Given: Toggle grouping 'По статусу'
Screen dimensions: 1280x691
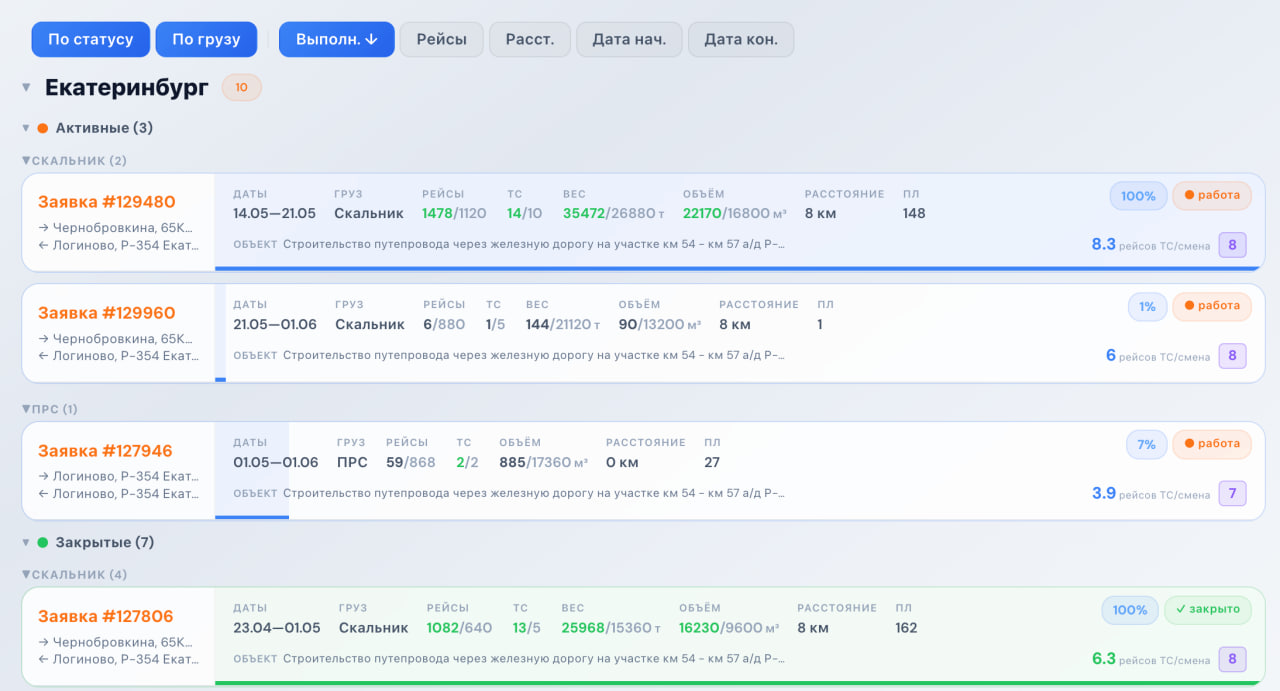Looking at the screenshot, I should [91, 39].
